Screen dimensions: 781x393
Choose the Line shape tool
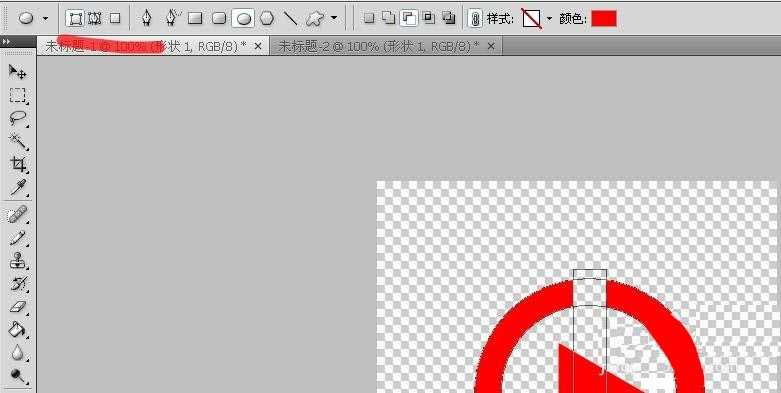[x=290, y=19]
